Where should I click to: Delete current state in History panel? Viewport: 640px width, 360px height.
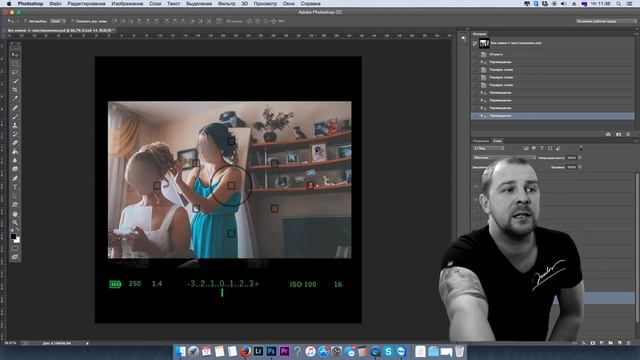[x=628, y=134]
